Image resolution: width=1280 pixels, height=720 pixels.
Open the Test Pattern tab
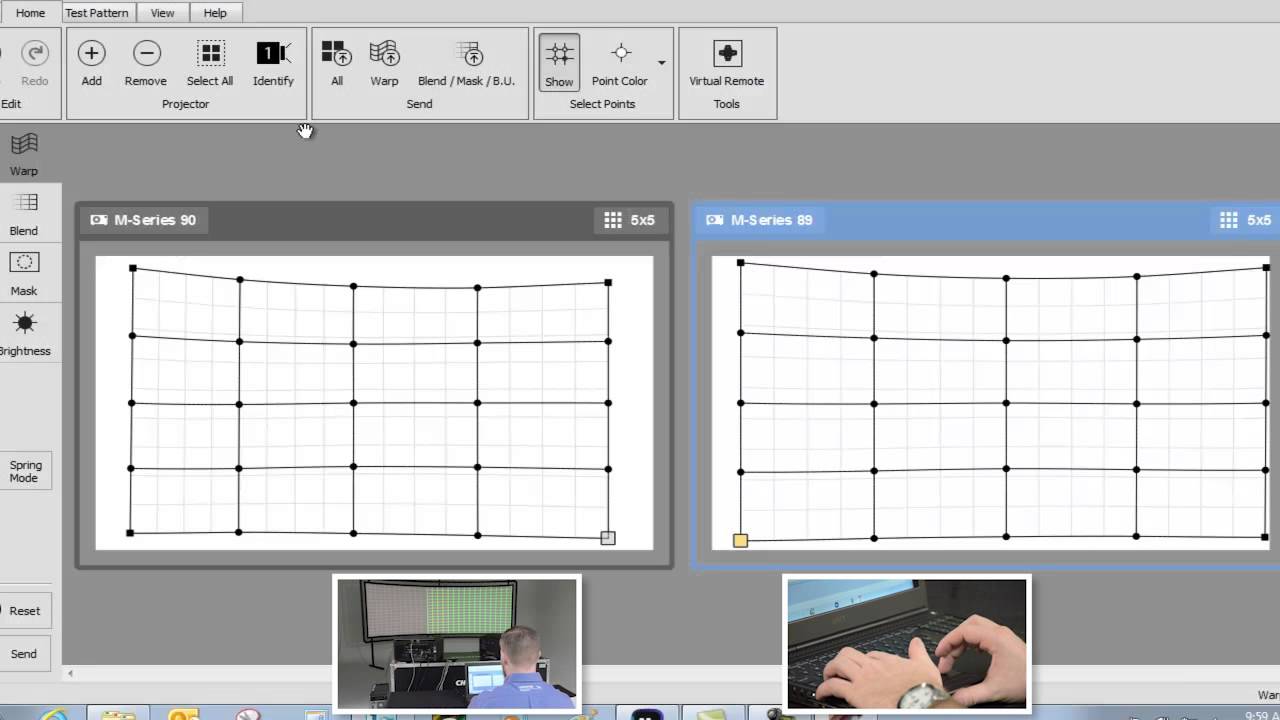coord(97,13)
